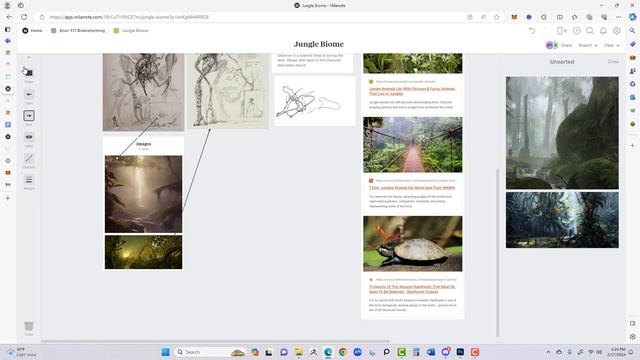Open search icon in Edge sidebar
Viewport: 640px width, 360px height.
tap(632, 31)
